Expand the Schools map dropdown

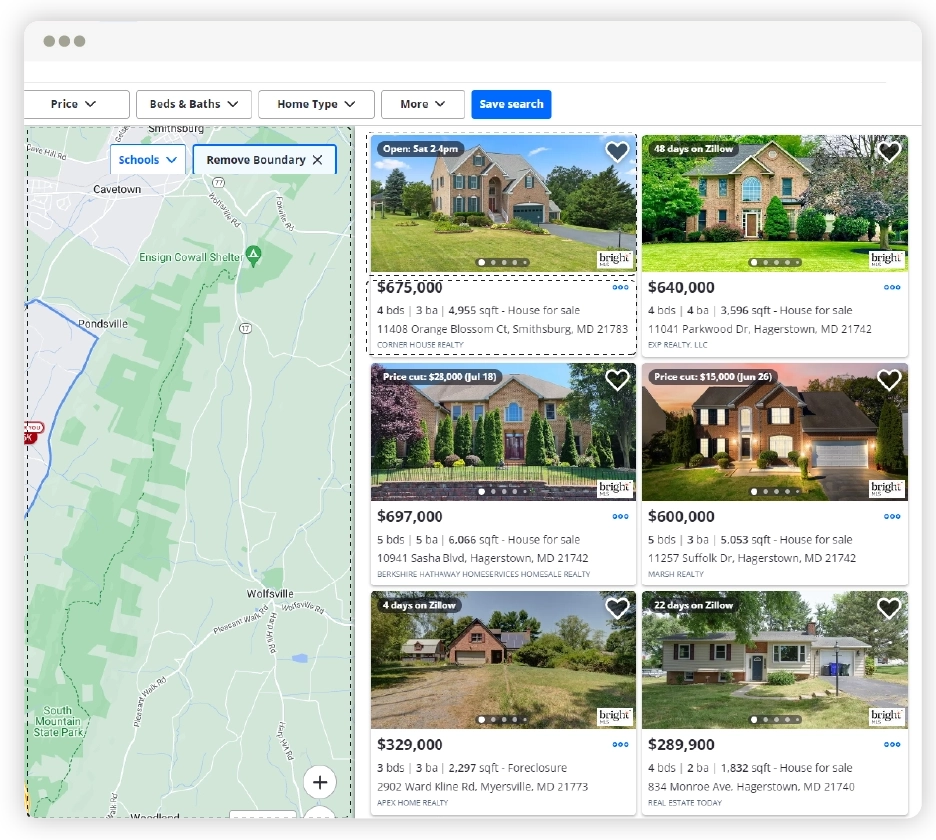coord(147,160)
